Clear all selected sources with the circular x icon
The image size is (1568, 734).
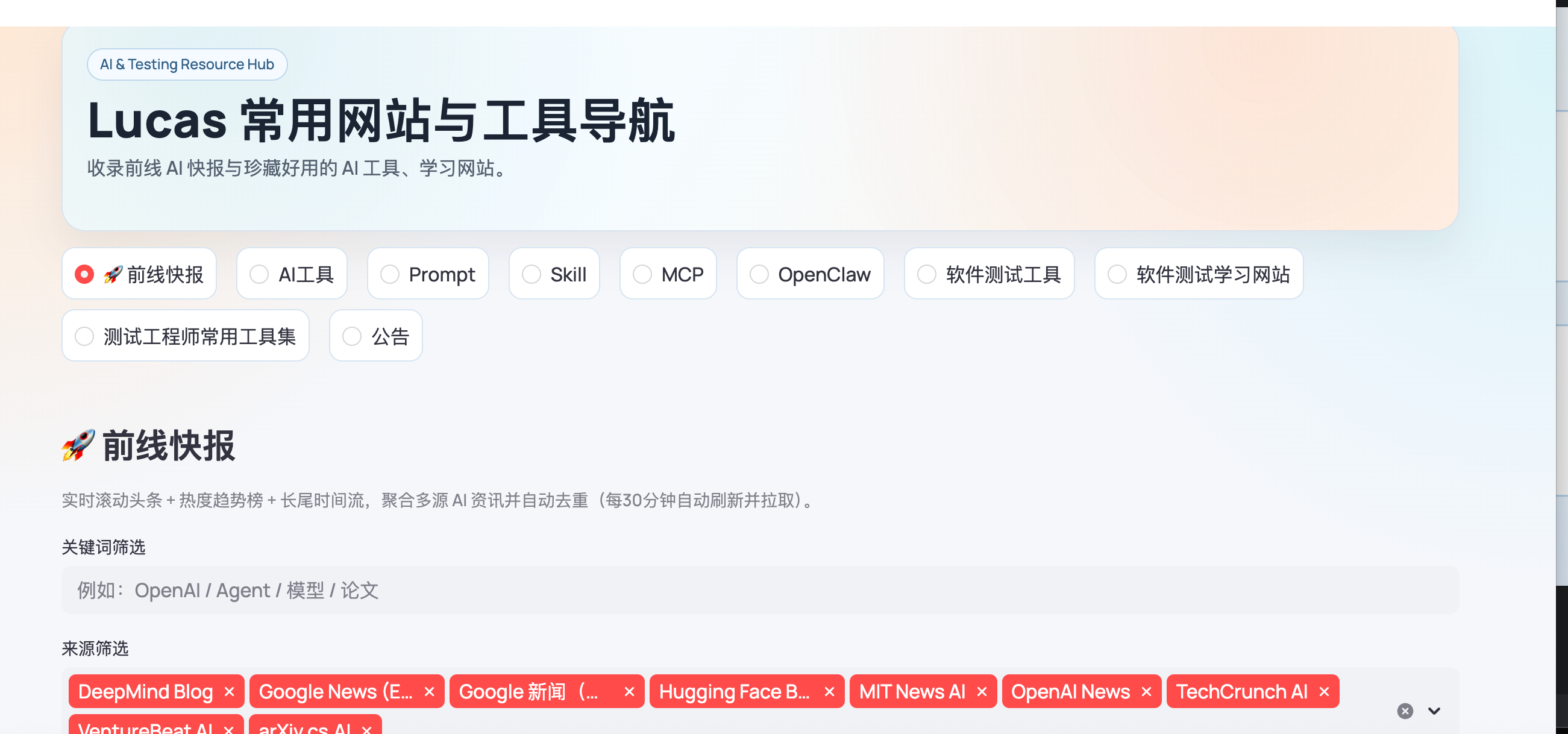[x=1405, y=711]
